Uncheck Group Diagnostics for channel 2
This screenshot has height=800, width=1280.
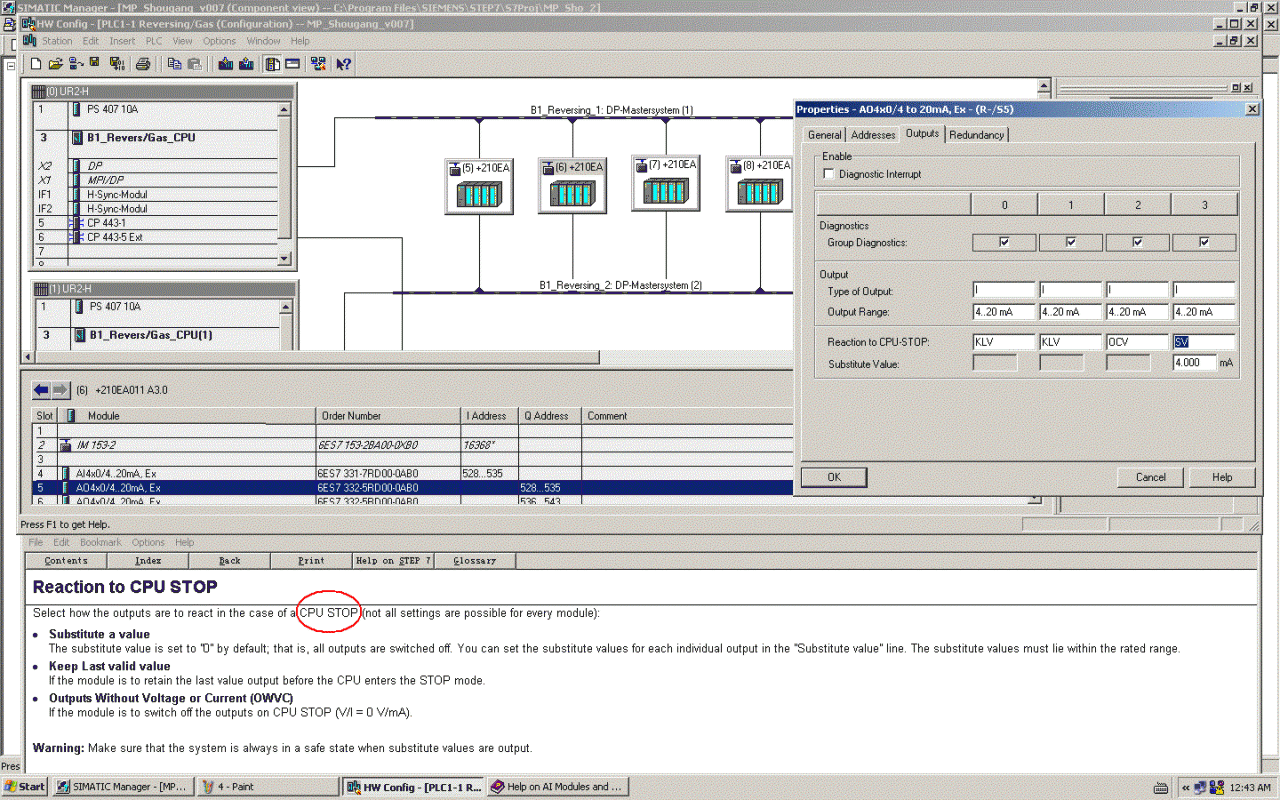click(x=1137, y=242)
